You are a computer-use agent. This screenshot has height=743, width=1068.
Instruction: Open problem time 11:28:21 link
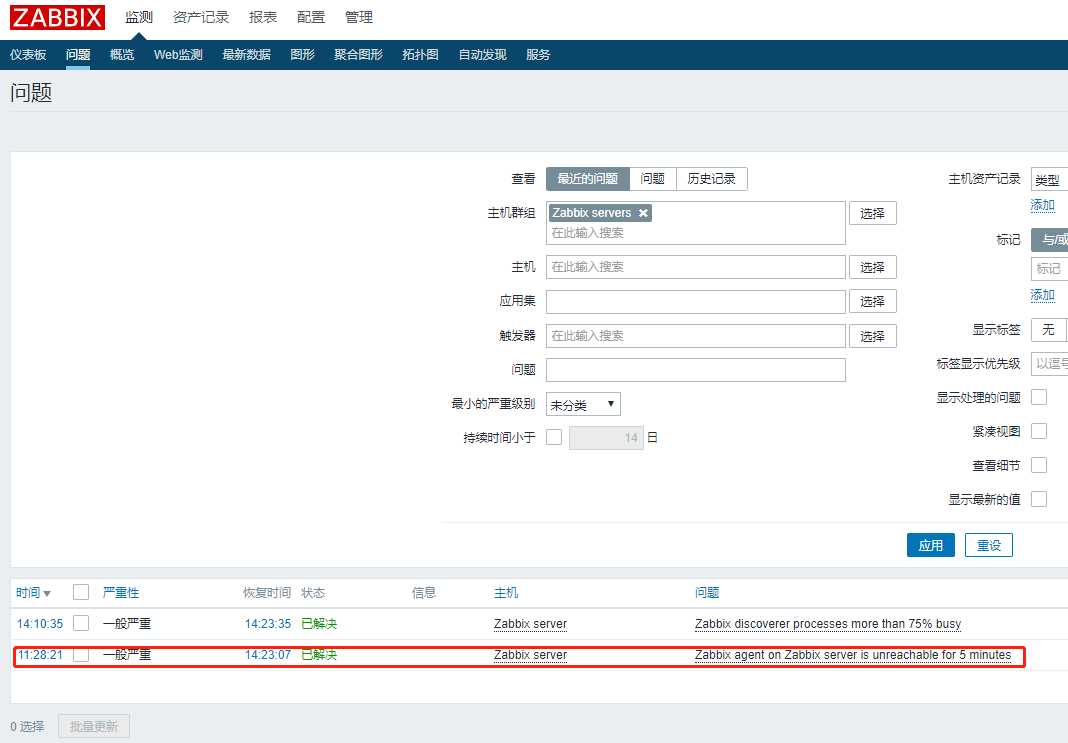pyautogui.click(x=40, y=655)
